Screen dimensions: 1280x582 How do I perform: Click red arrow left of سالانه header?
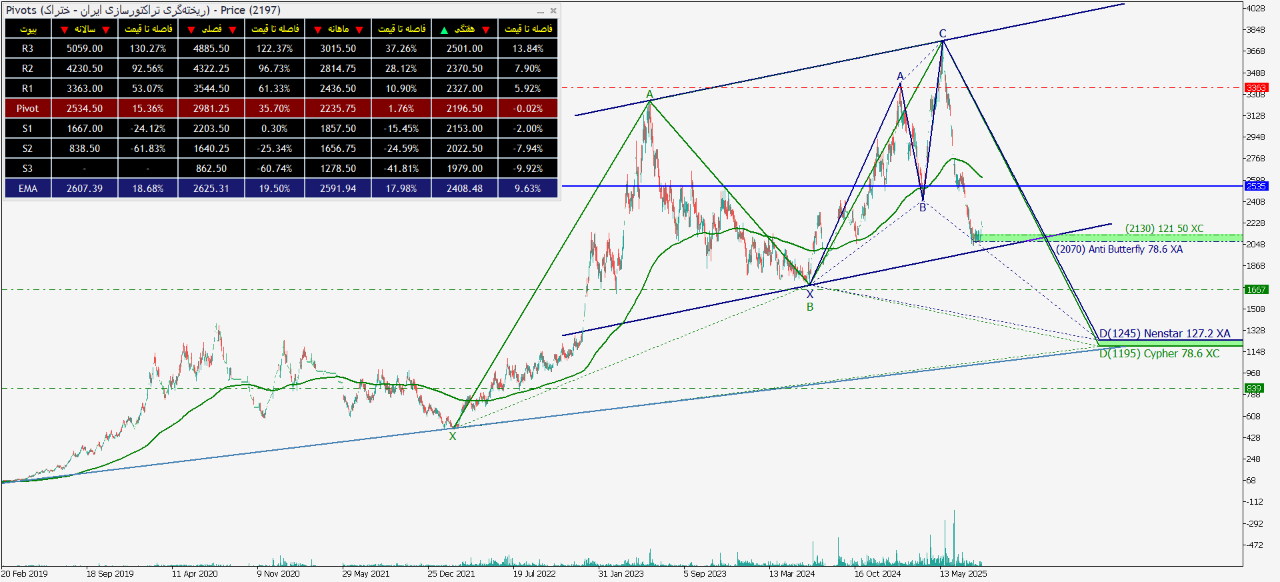pyautogui.click(x=65, y=29)
